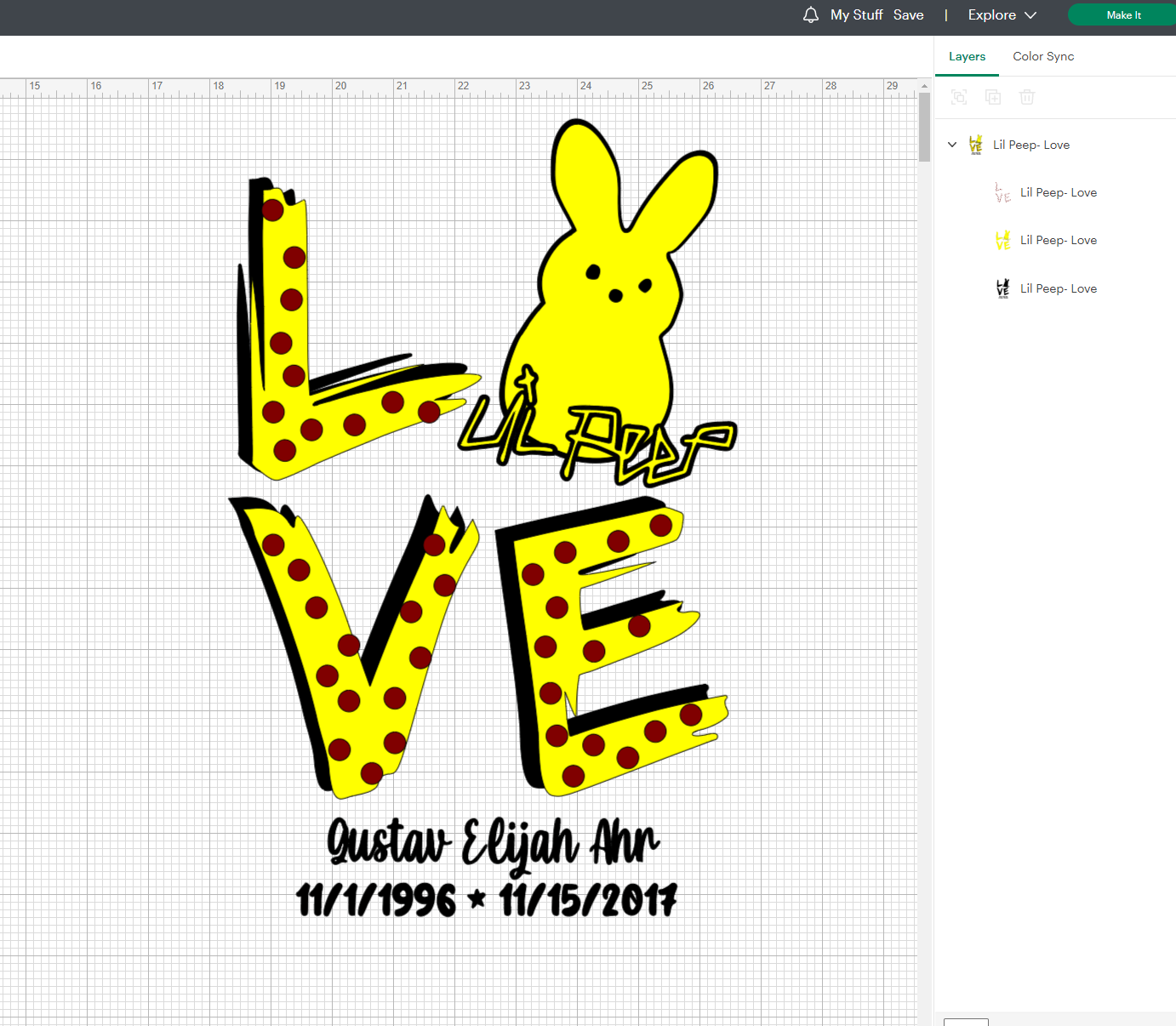Click the black Lil Peep- Love layer thumbnail
The height and width of the screenshot is (1026, 1176).
[x=1002, y=288]
